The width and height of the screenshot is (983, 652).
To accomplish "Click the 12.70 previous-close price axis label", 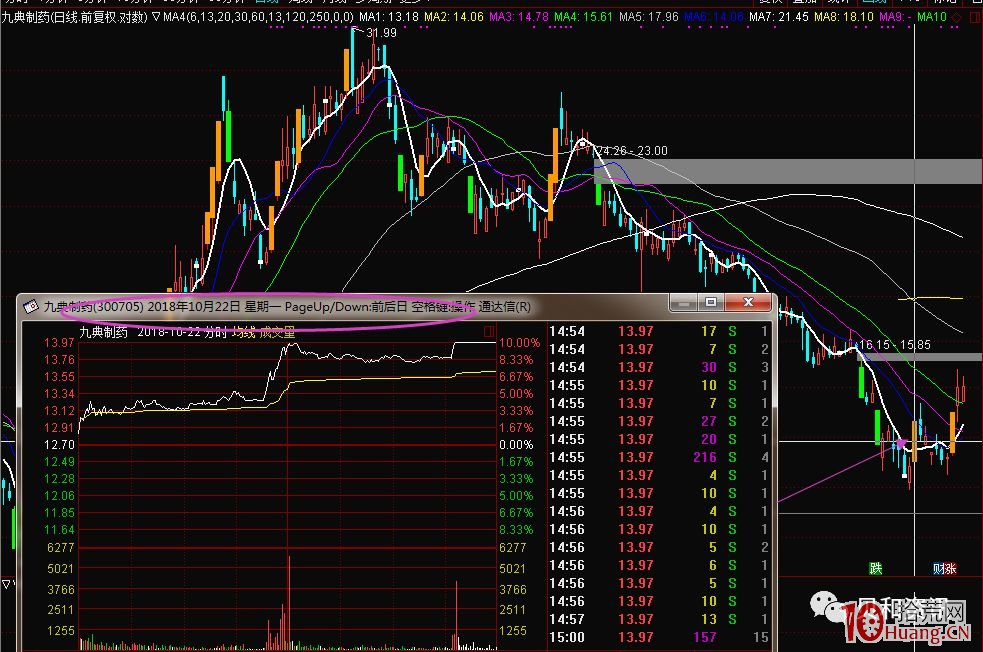I will [x=60, y=445].
